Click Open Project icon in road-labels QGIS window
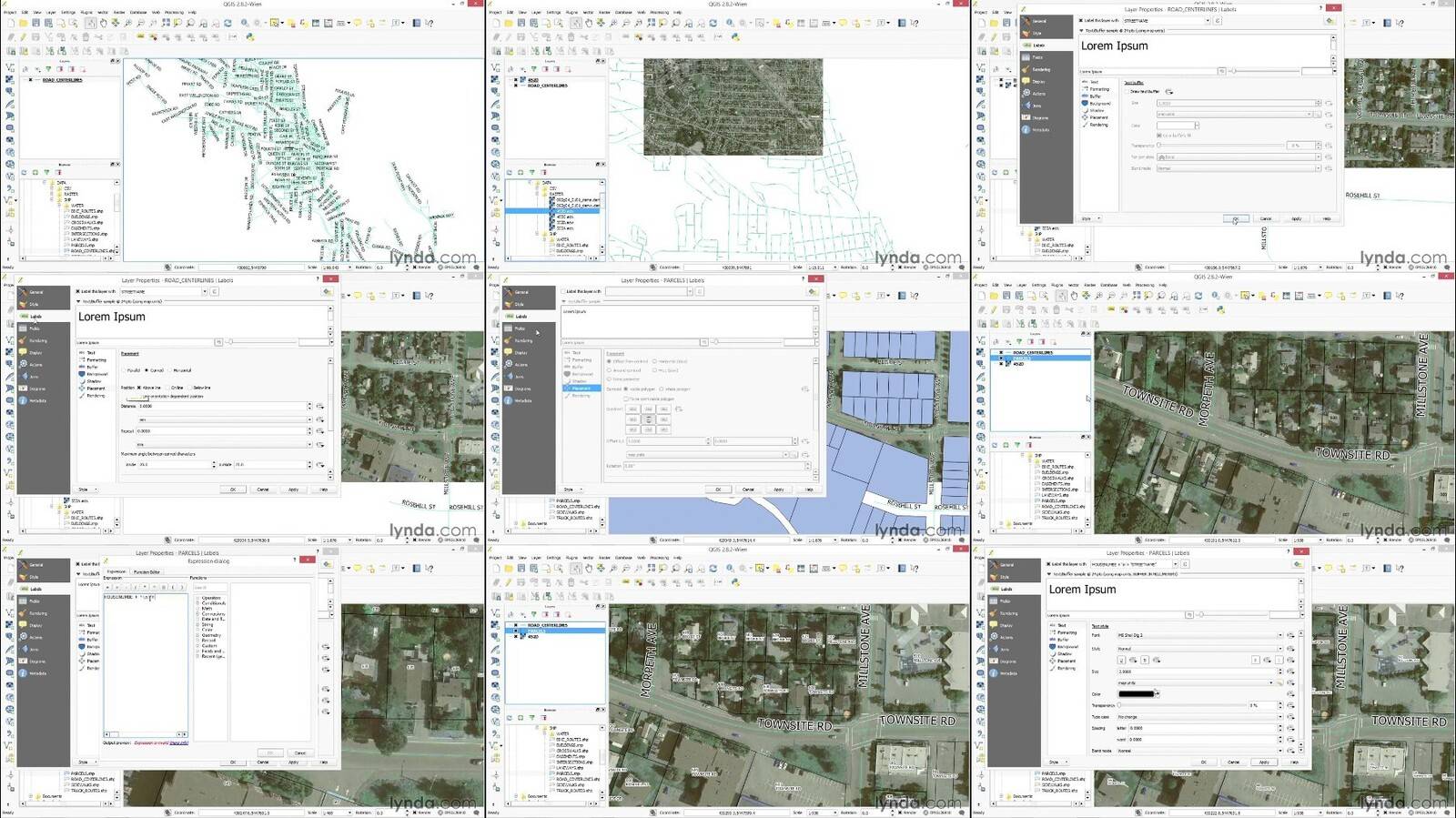This screenshot has height=818, width=1456. click(24, 23)
